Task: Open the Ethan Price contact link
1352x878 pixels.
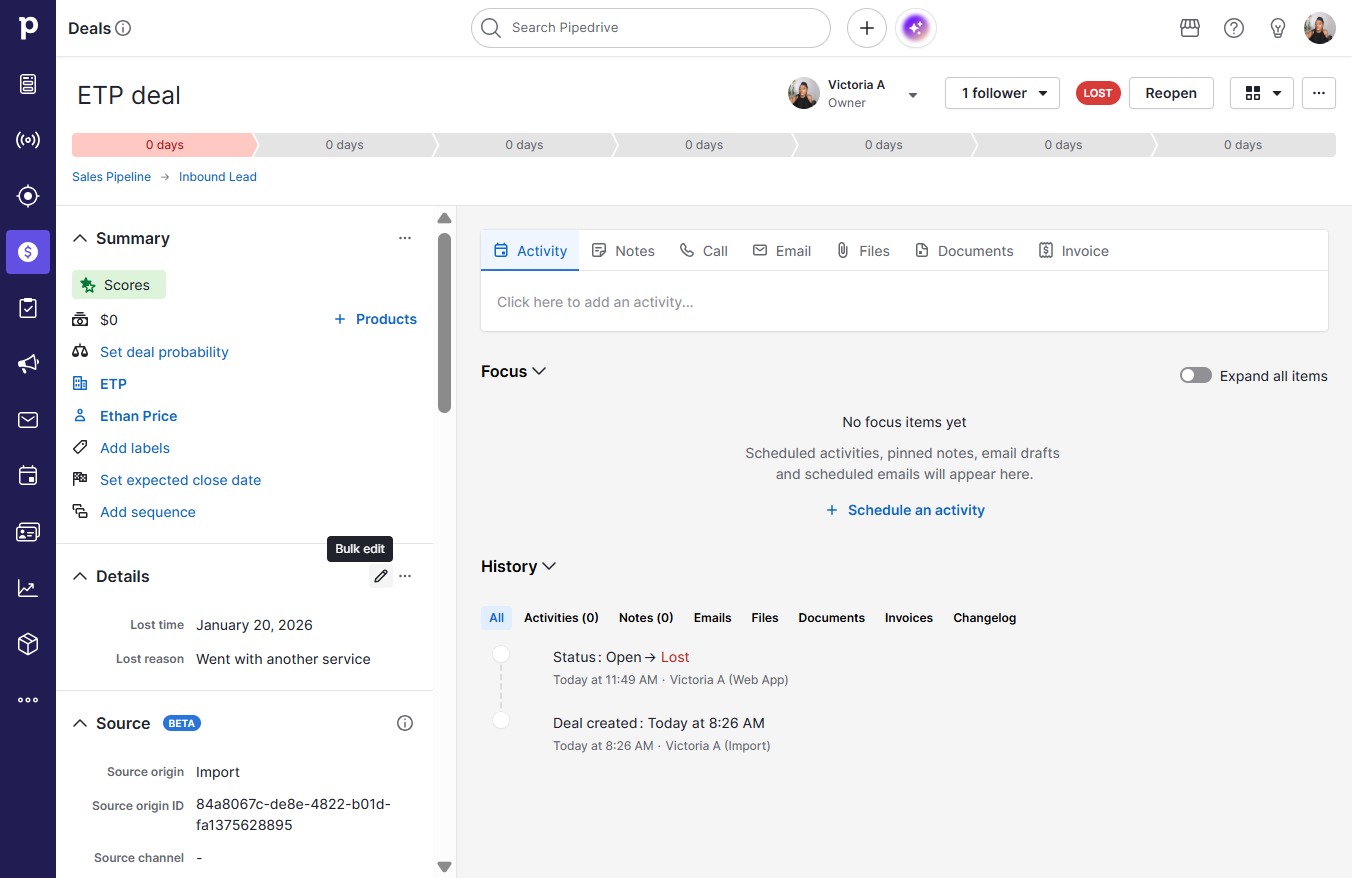Action: tap(138, 416)
